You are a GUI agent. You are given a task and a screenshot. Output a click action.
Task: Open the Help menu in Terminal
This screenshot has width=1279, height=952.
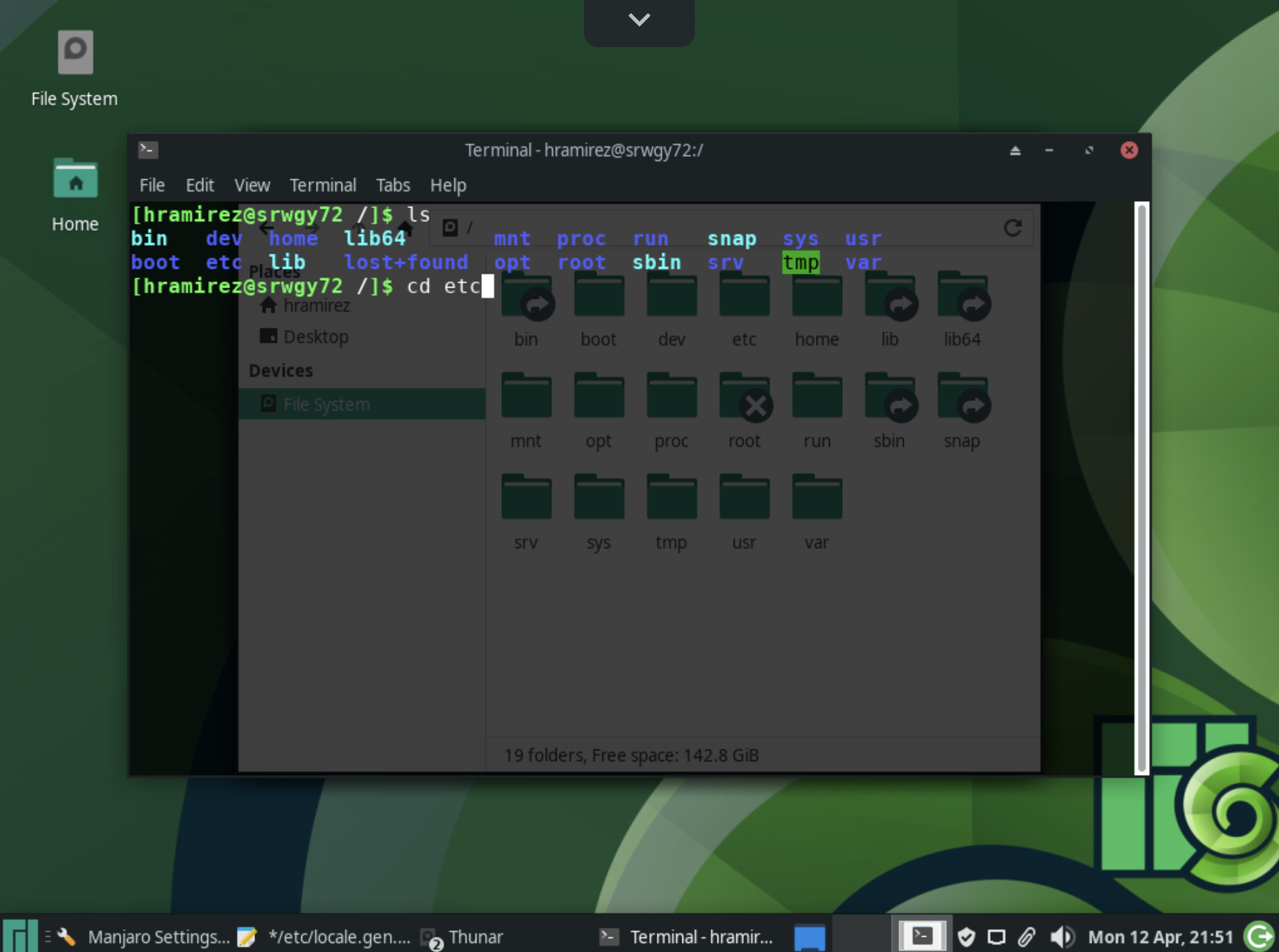coord(448,185)
